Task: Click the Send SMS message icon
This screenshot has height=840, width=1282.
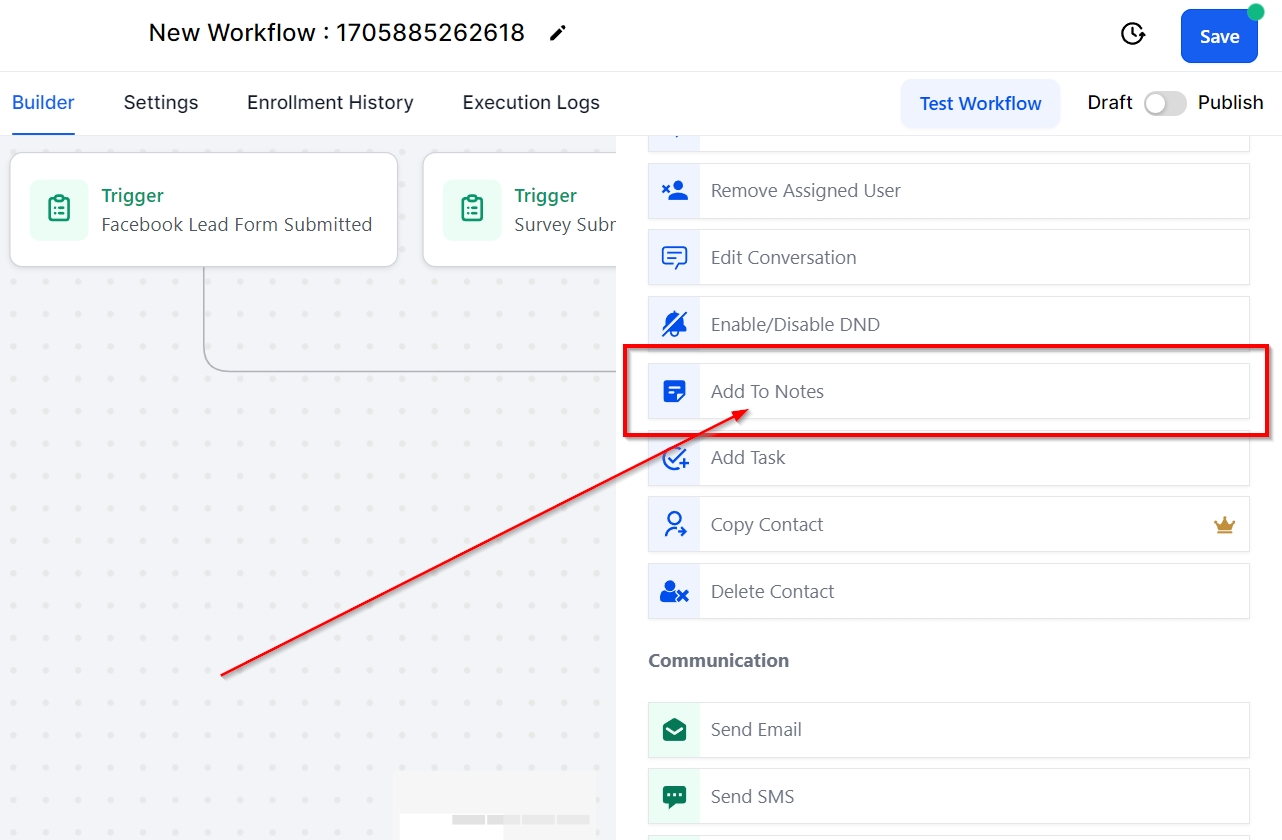Action: (675, 797)
